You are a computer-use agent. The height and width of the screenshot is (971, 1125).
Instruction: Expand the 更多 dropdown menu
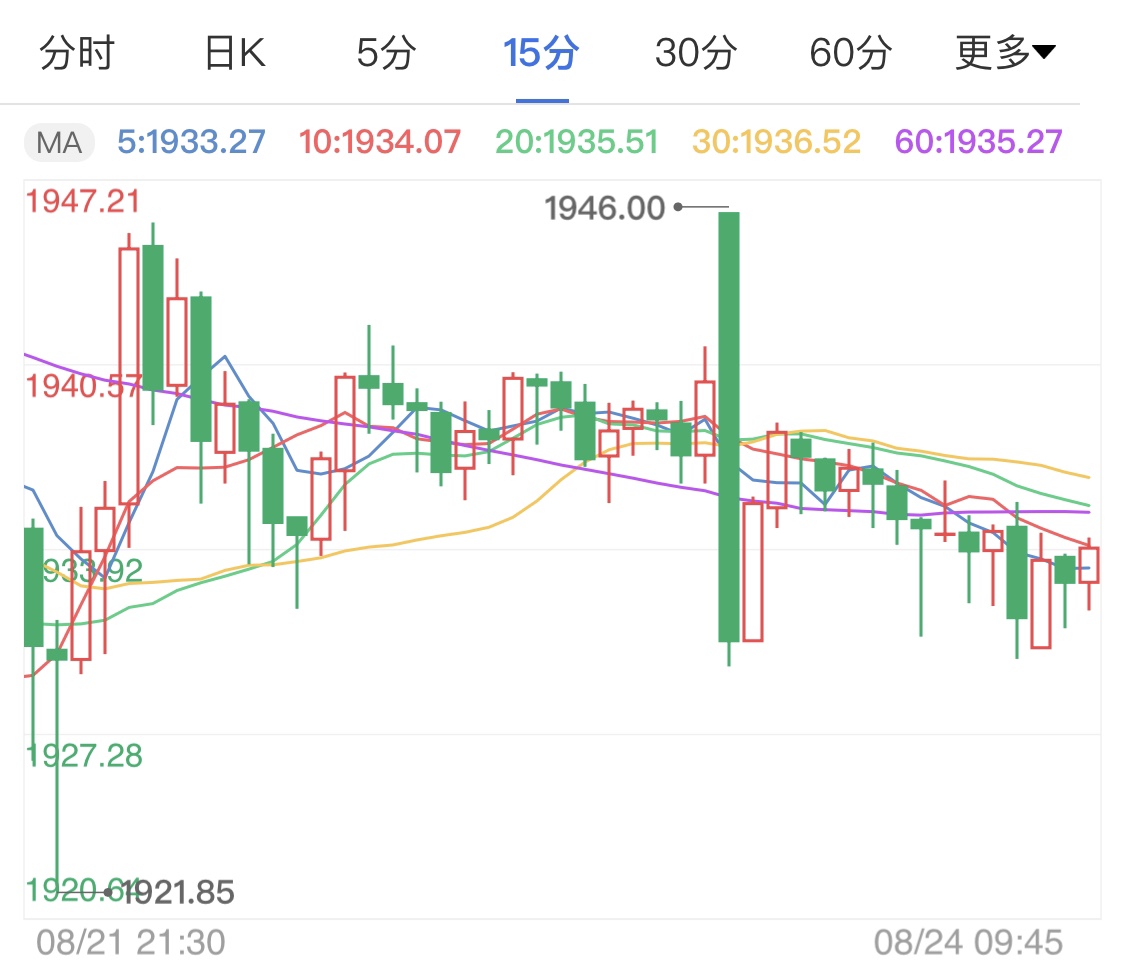click(x=1004, y=54)
